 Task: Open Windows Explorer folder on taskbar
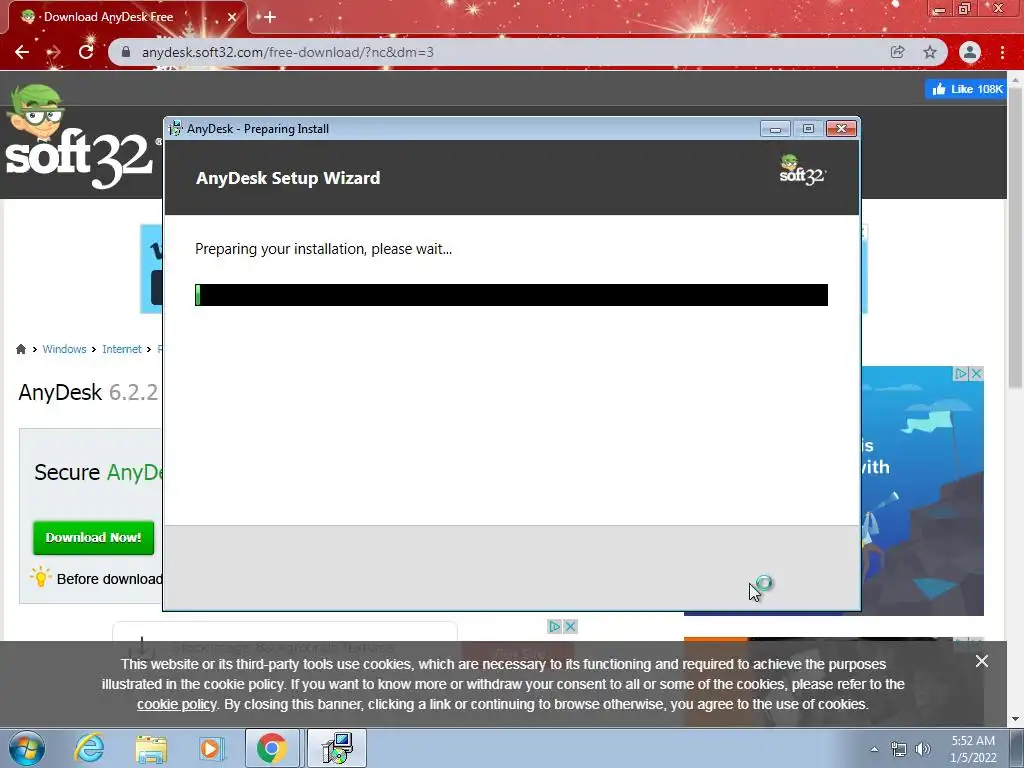click(151, 748)
